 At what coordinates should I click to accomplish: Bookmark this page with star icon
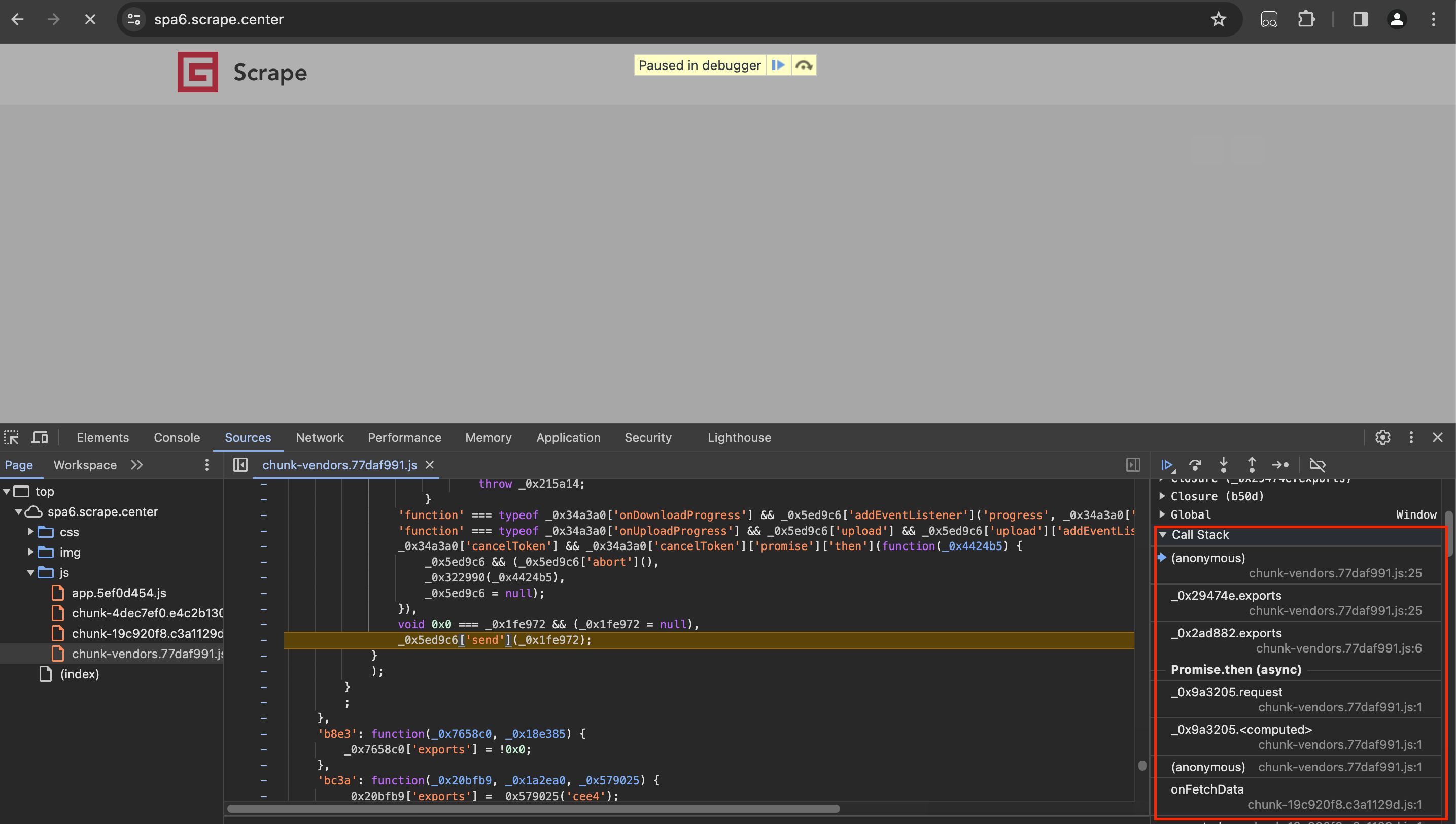1218,19
